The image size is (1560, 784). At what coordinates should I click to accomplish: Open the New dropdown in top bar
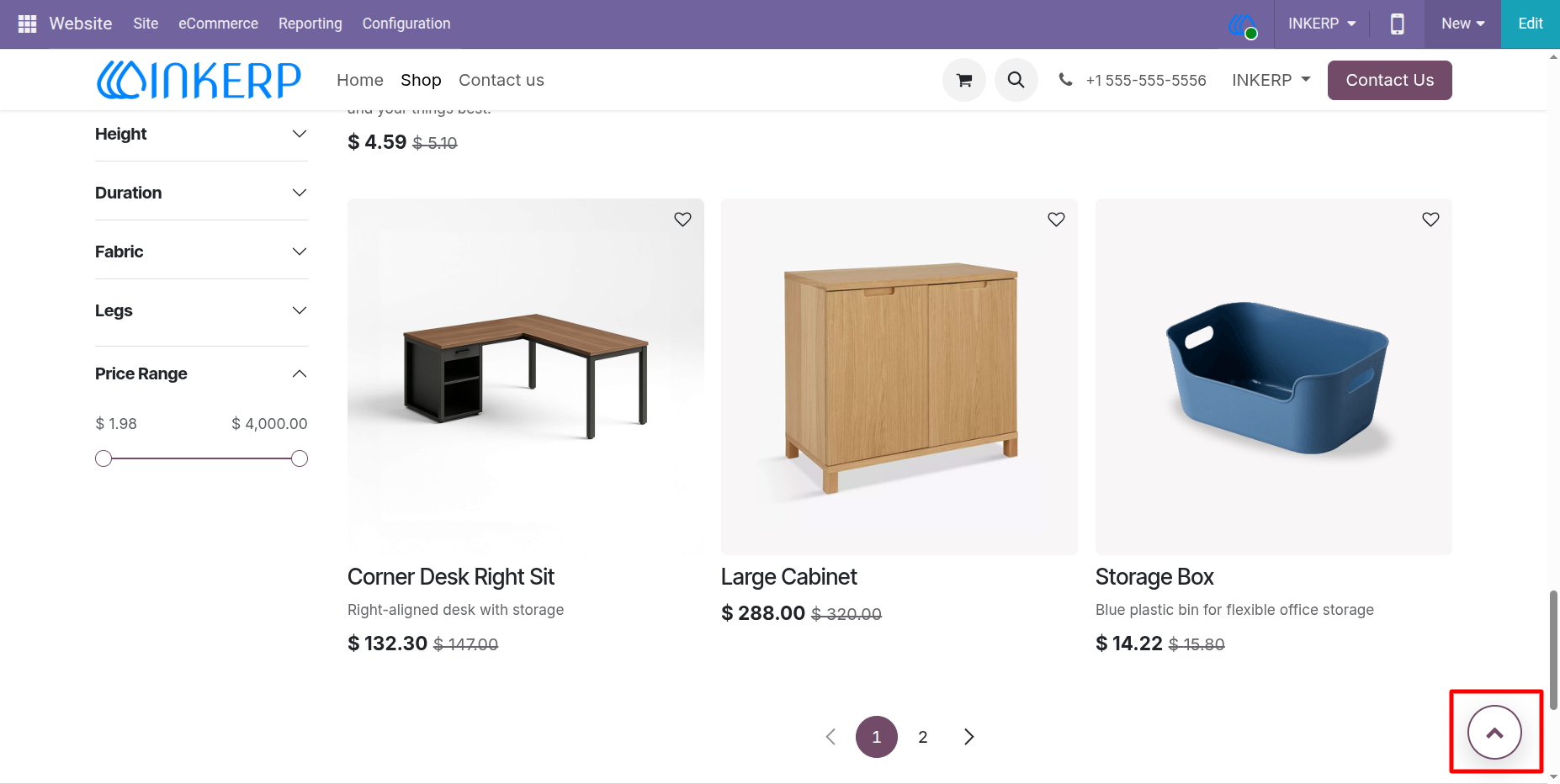(x=1462, y=24)
